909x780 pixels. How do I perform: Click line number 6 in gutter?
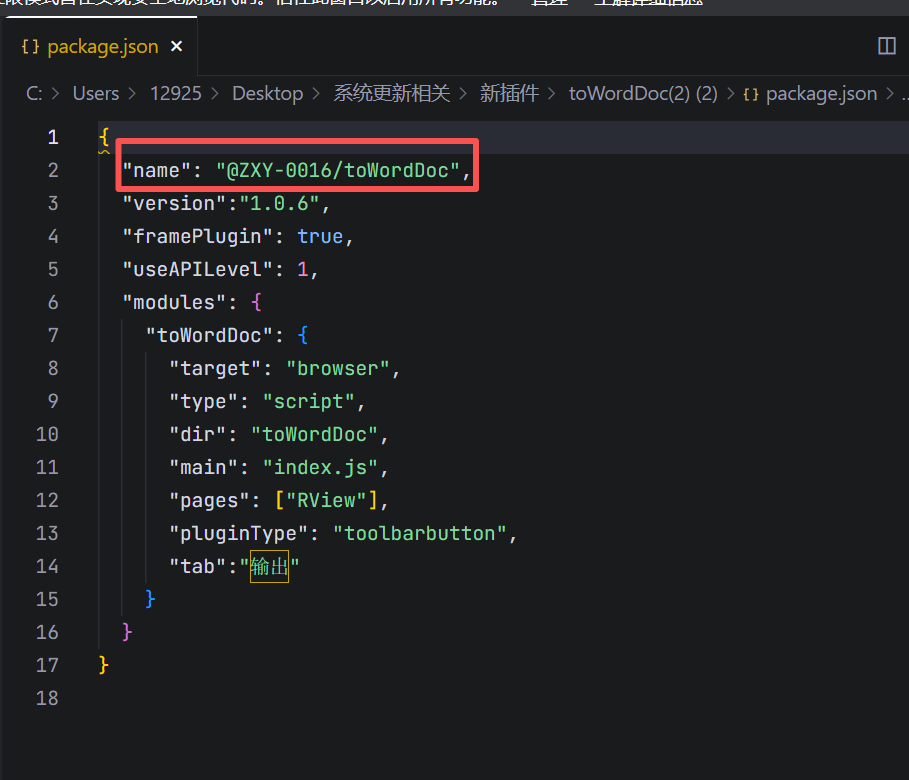pos(53,302)
